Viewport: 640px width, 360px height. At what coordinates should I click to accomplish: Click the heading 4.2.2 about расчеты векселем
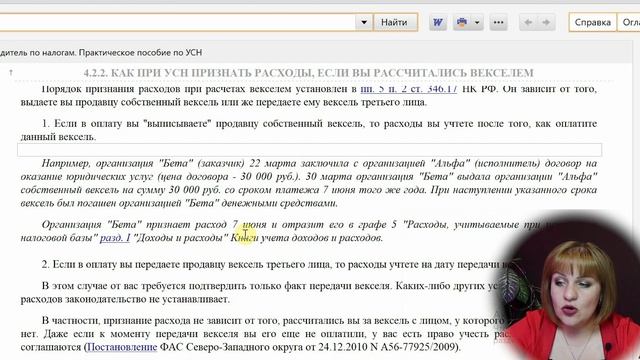(x=308, y=73)
